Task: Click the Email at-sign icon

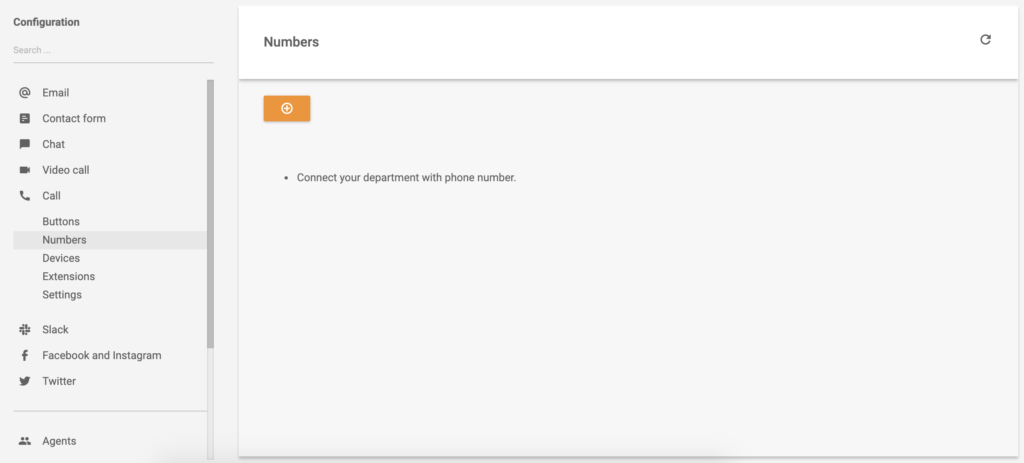Action: tap(25, 93)
